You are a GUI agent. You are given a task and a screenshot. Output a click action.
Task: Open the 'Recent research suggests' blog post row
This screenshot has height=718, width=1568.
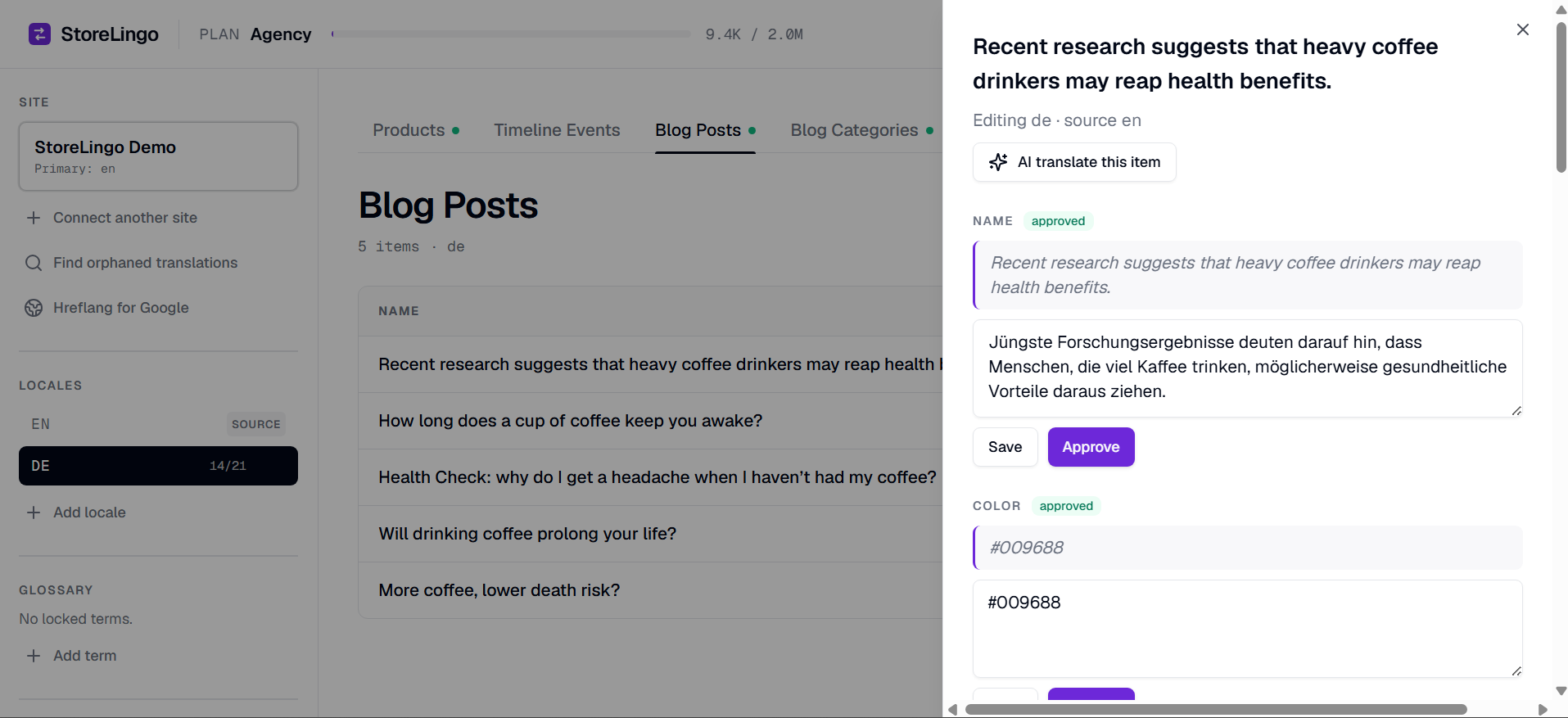(651, 364)
